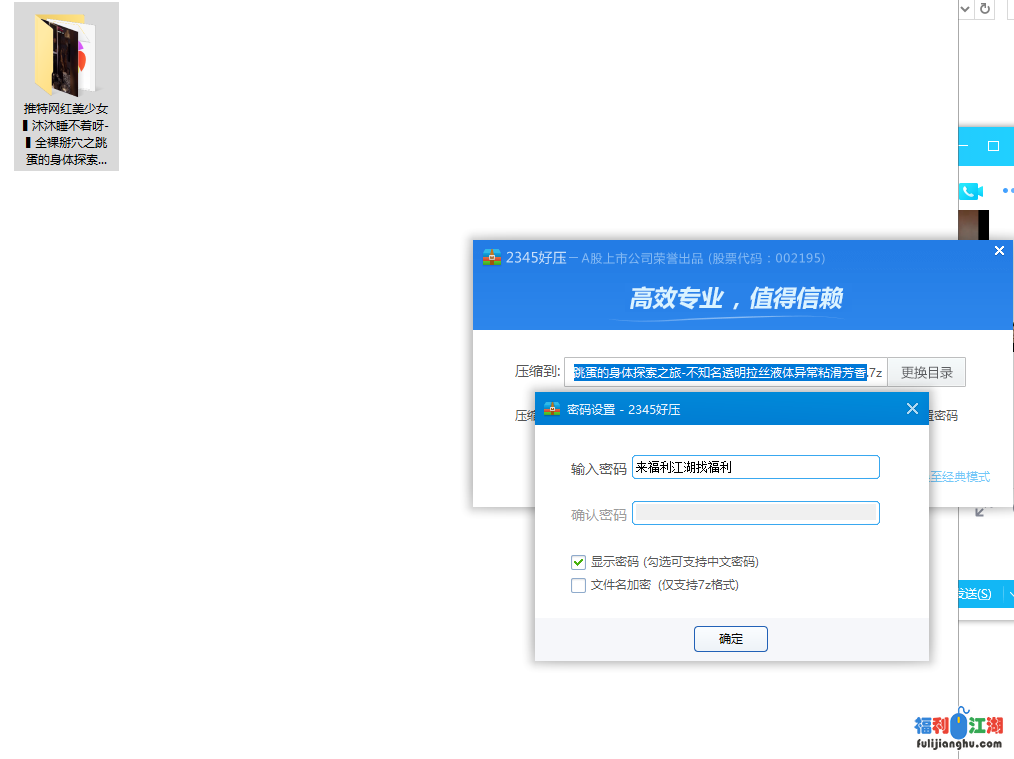The width and height of the screenshot is (1014, 759).
Task: Switch to classic mode via 经典模式 link
Action: click(x=960, y=477)
